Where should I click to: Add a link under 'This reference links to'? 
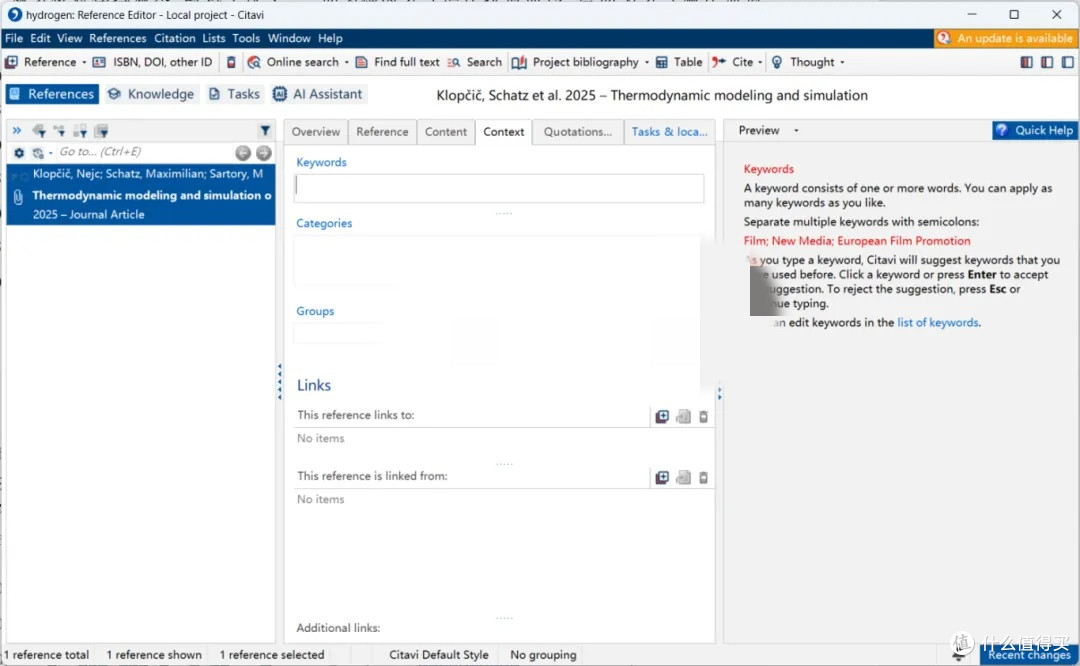(662, 417)
